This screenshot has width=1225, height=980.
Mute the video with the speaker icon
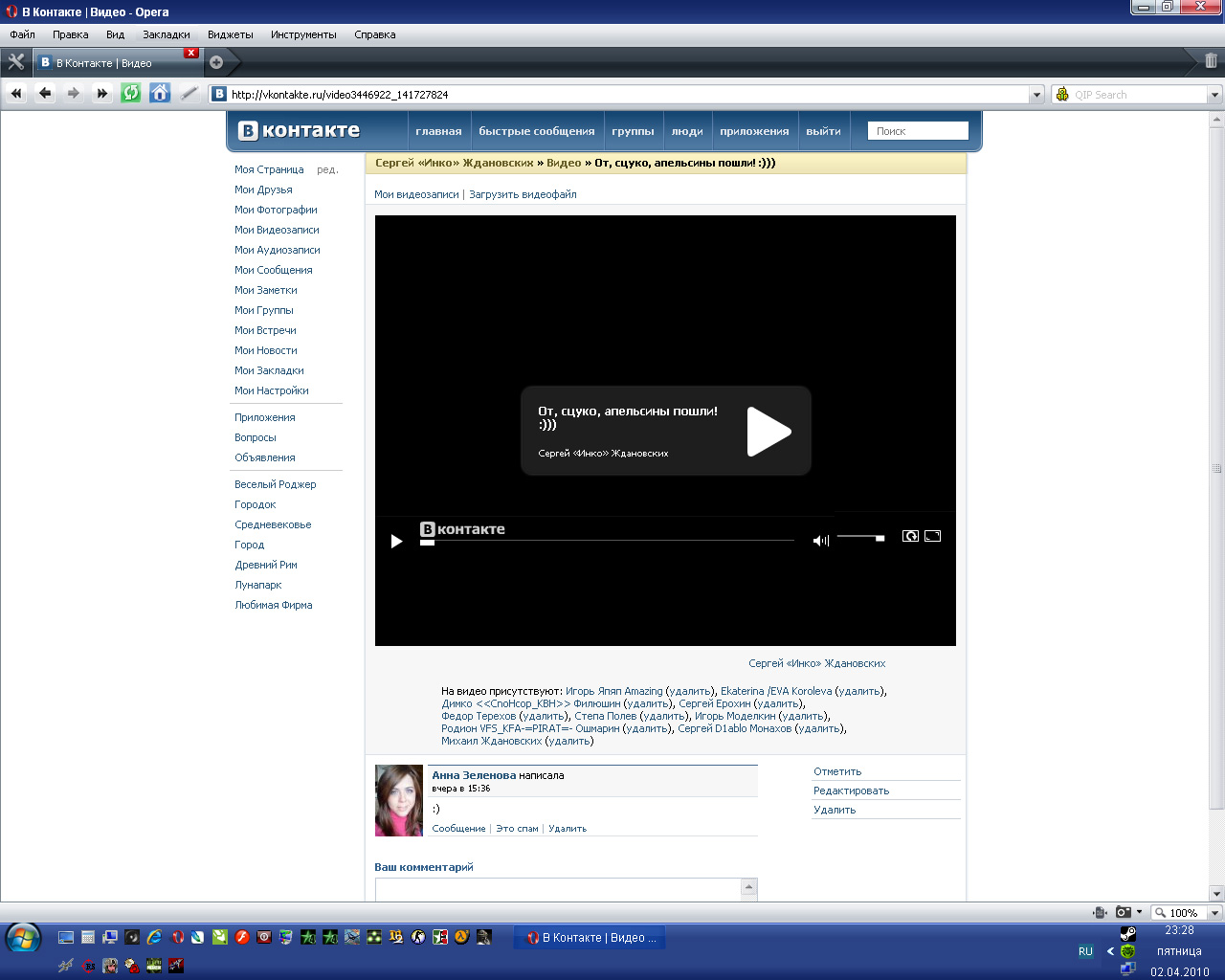pyautogui.click(x=820, y=541)
